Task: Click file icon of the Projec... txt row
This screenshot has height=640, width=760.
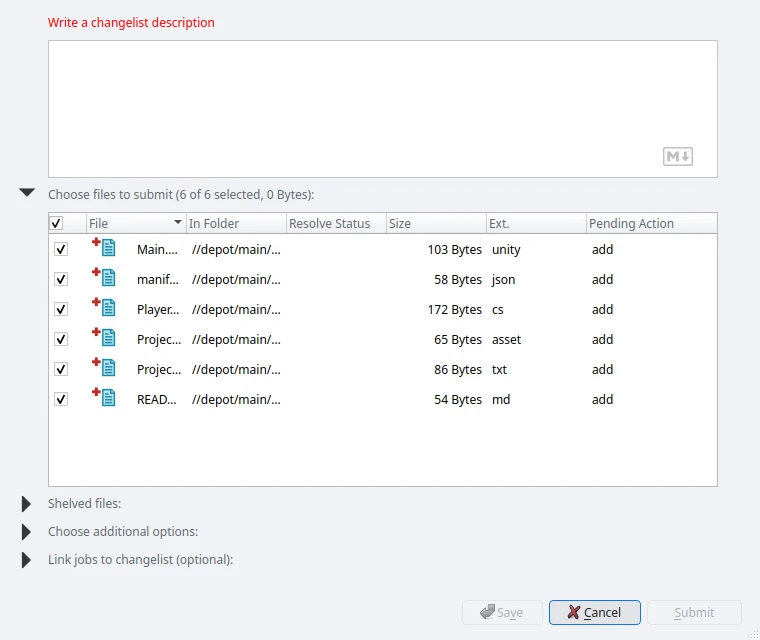Action: (104, 367)
